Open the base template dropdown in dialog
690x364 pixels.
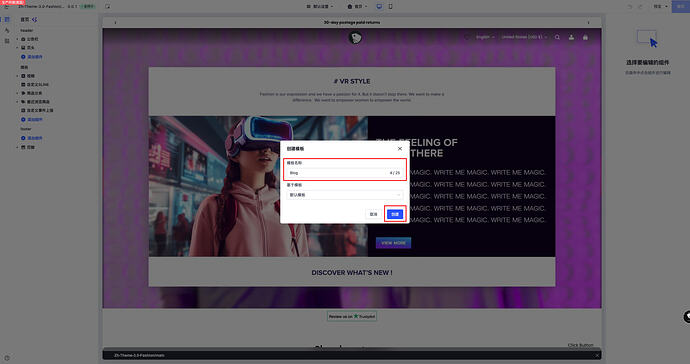coord(345,195)
